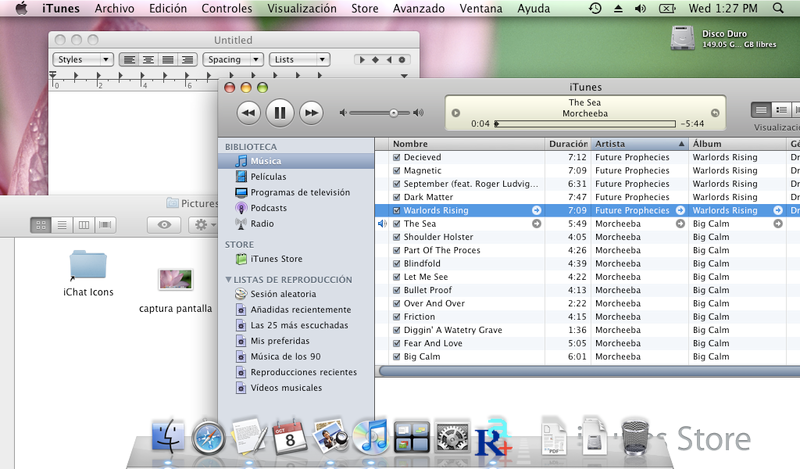Collapse the Listas de Reproducción section
This screenshot has width=800, height=469.
tap(230, 280)
